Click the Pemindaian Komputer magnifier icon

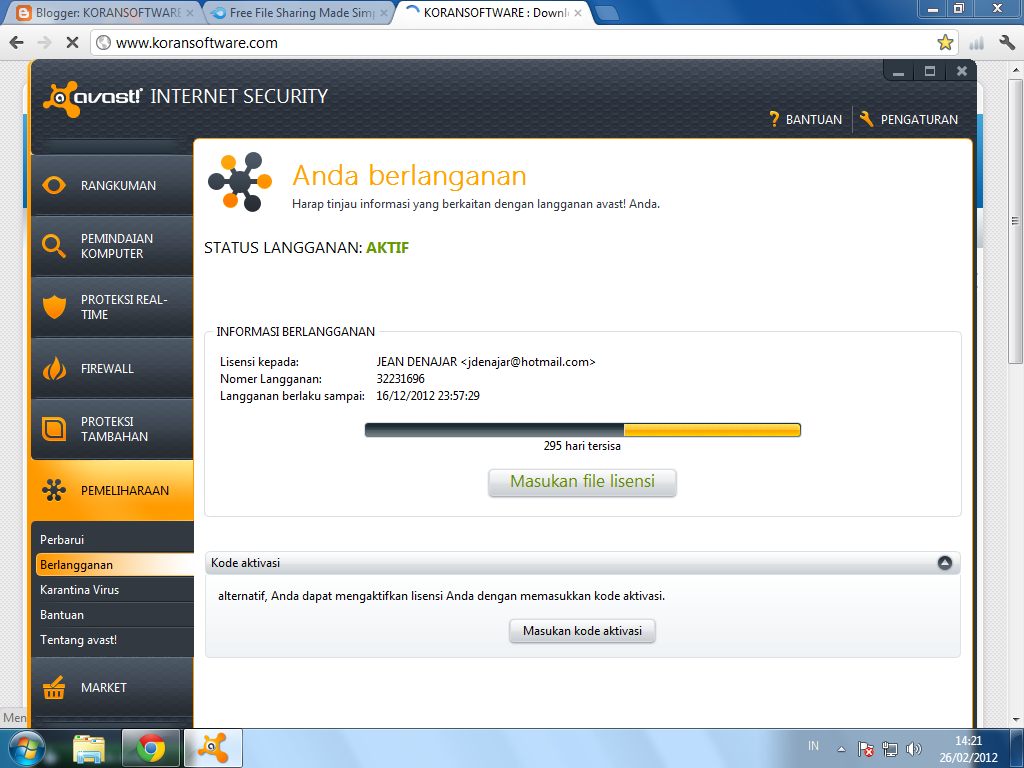pos(54,246)
